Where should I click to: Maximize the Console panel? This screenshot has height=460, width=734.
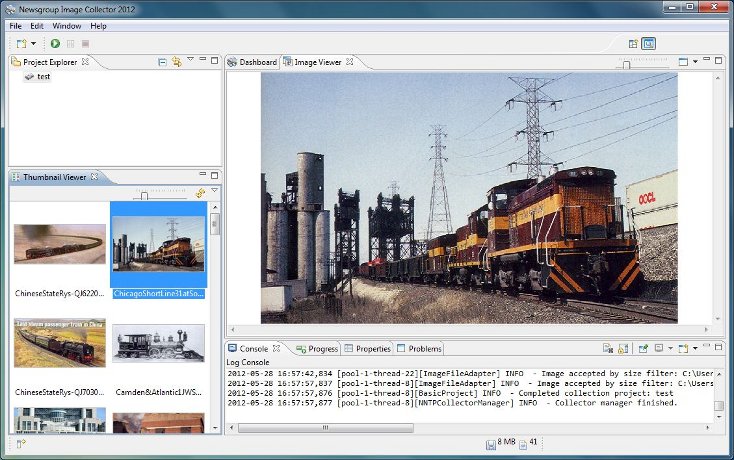(x=719, y=347)
